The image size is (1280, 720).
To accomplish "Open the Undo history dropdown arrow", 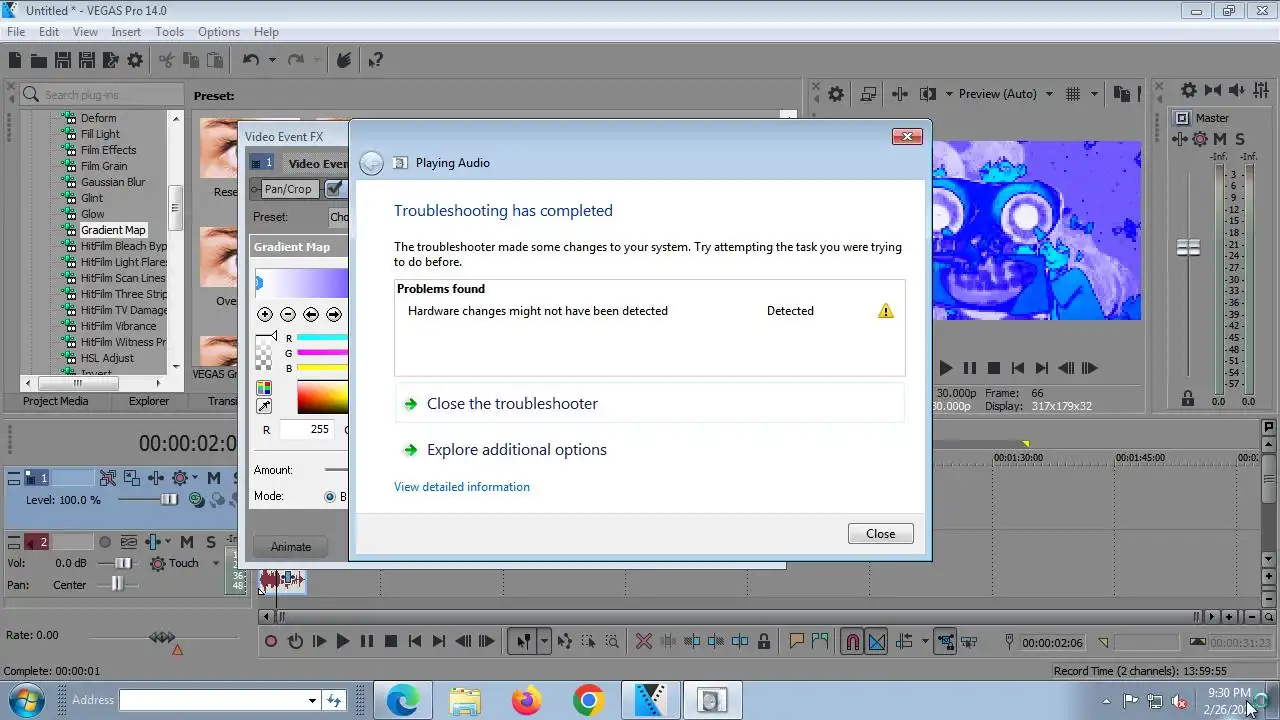I will point(272,60).
